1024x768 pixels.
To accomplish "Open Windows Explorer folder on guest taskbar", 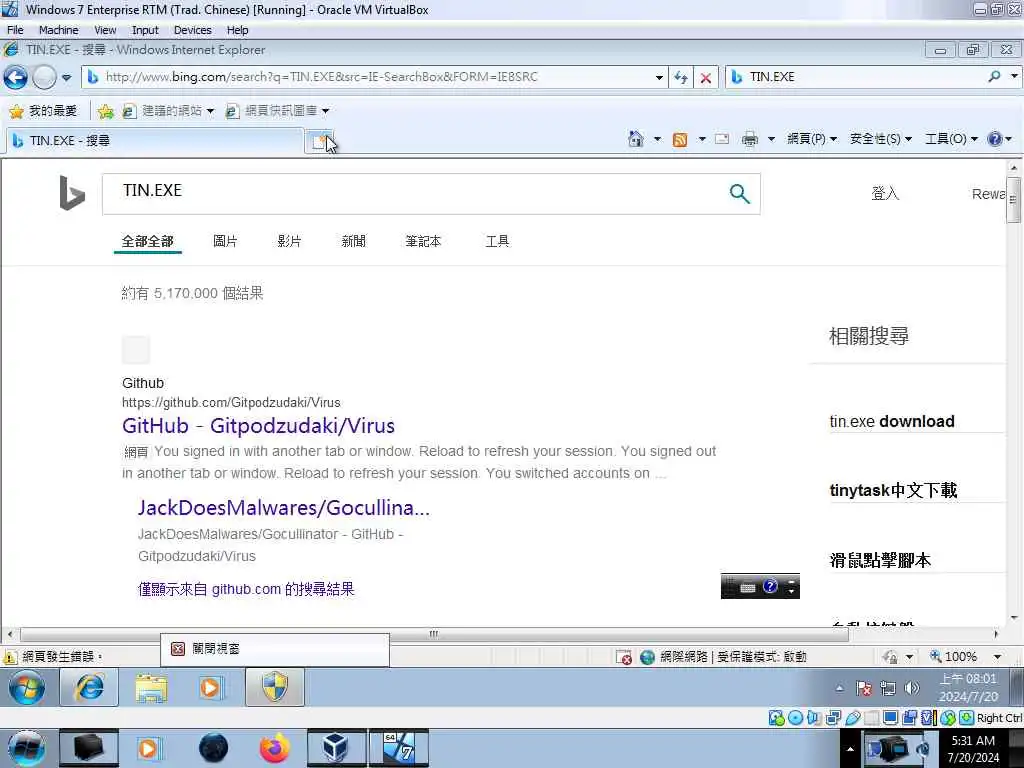I will (151, 688).
